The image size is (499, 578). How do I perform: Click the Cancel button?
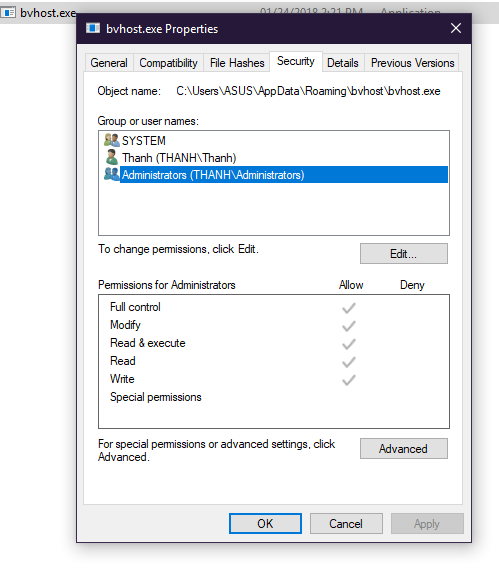(x=346, y=523)
